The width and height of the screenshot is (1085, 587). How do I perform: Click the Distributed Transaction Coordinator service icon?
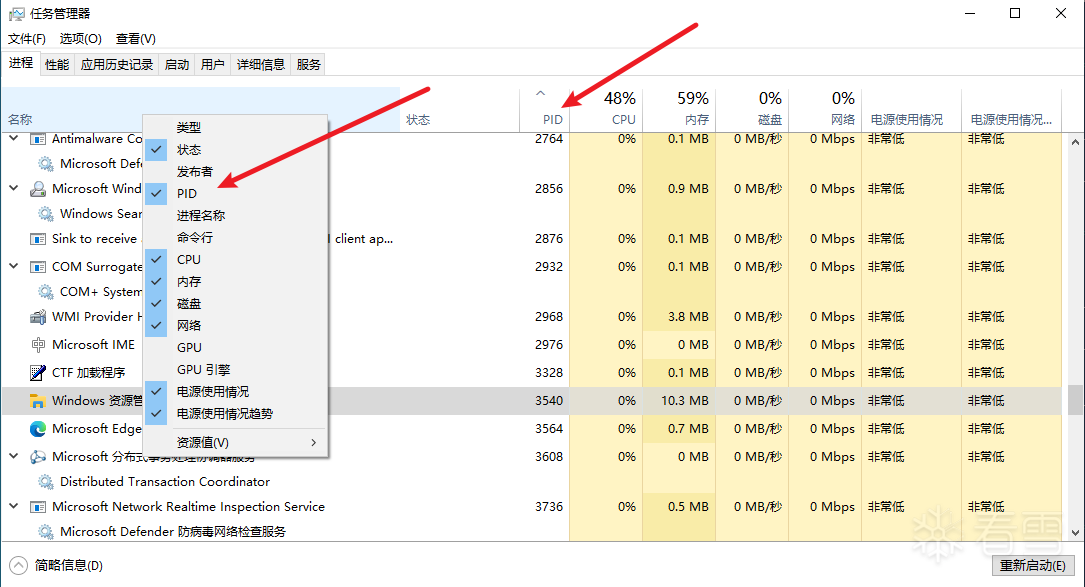click(x=46, y=482)
